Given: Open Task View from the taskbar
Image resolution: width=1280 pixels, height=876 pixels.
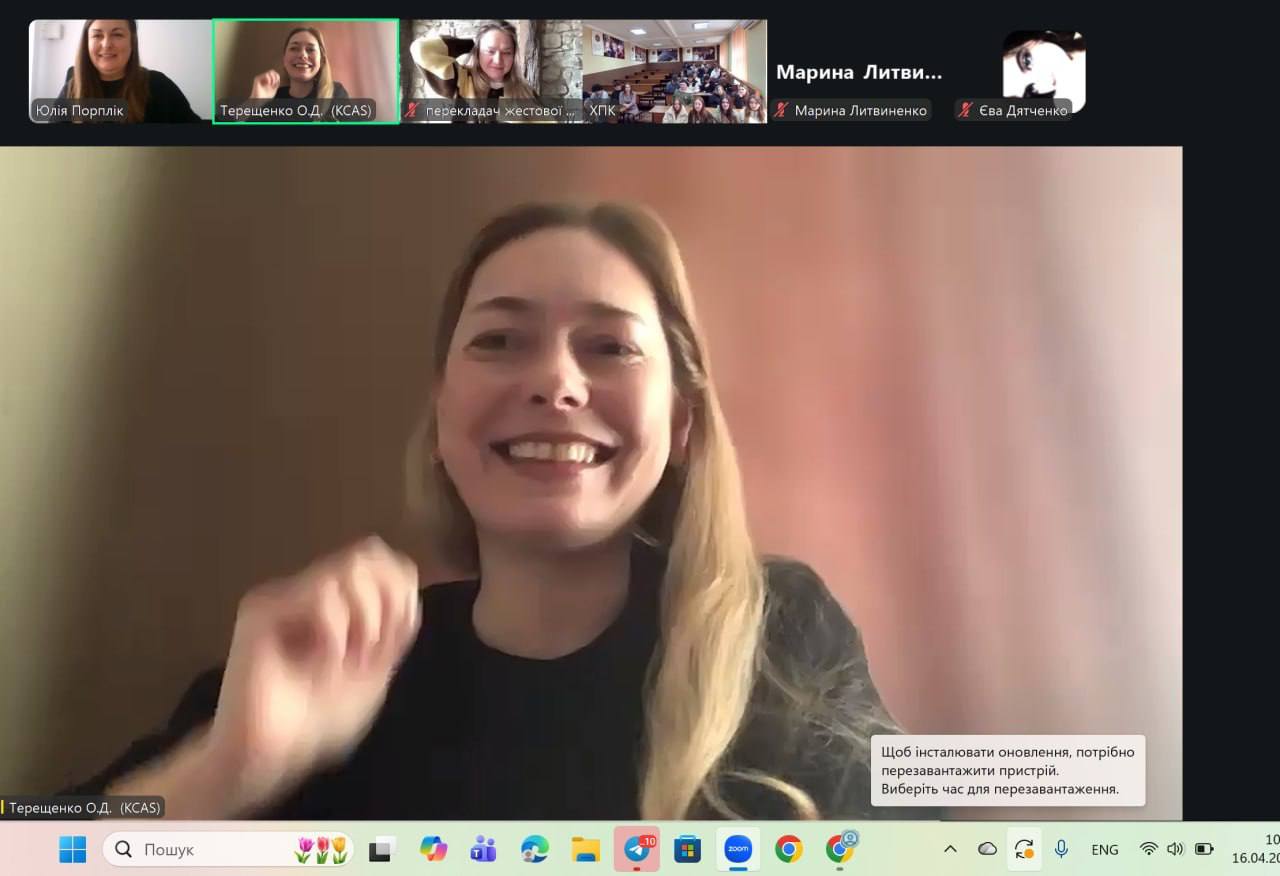Looking at the screenshot, I should 382,849.
